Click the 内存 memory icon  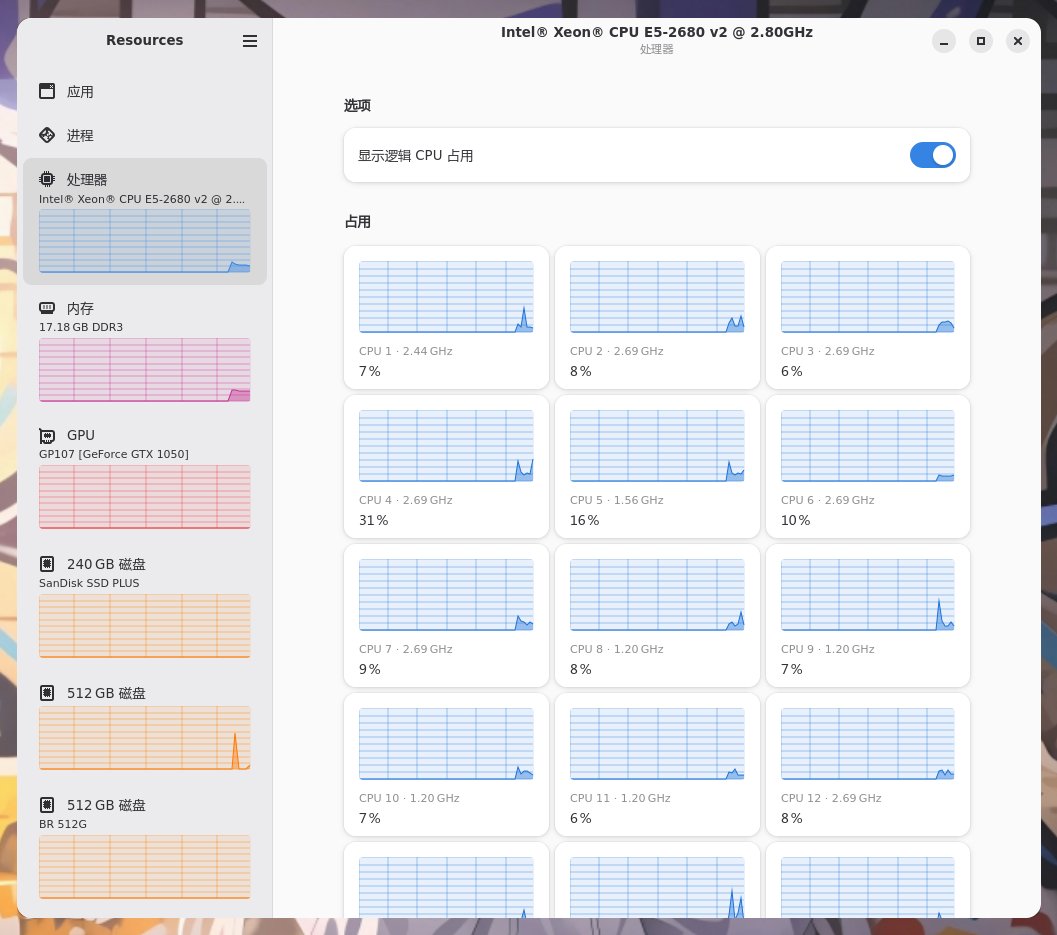pyautogui.click(x=47, y=308)
